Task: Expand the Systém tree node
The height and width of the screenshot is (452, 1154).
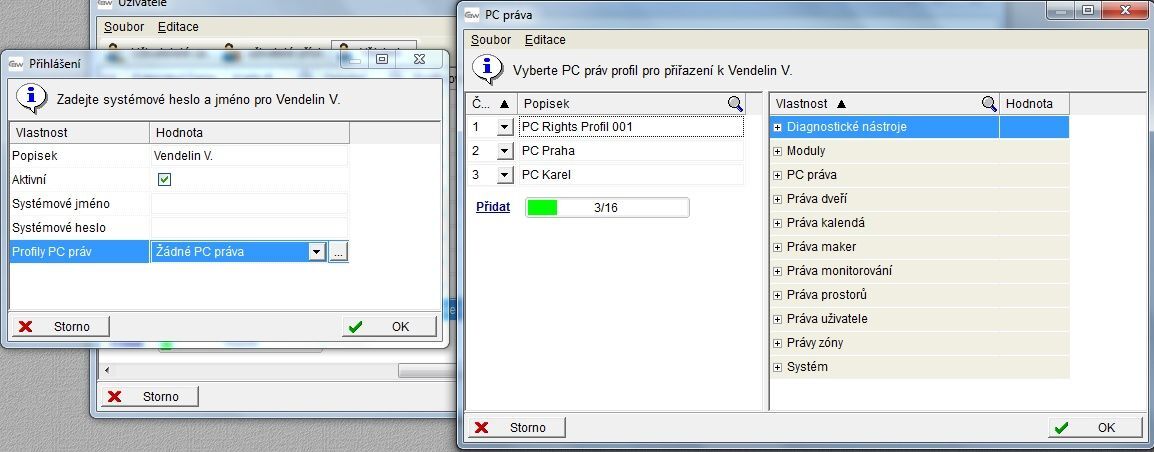Action: point(777,367)
